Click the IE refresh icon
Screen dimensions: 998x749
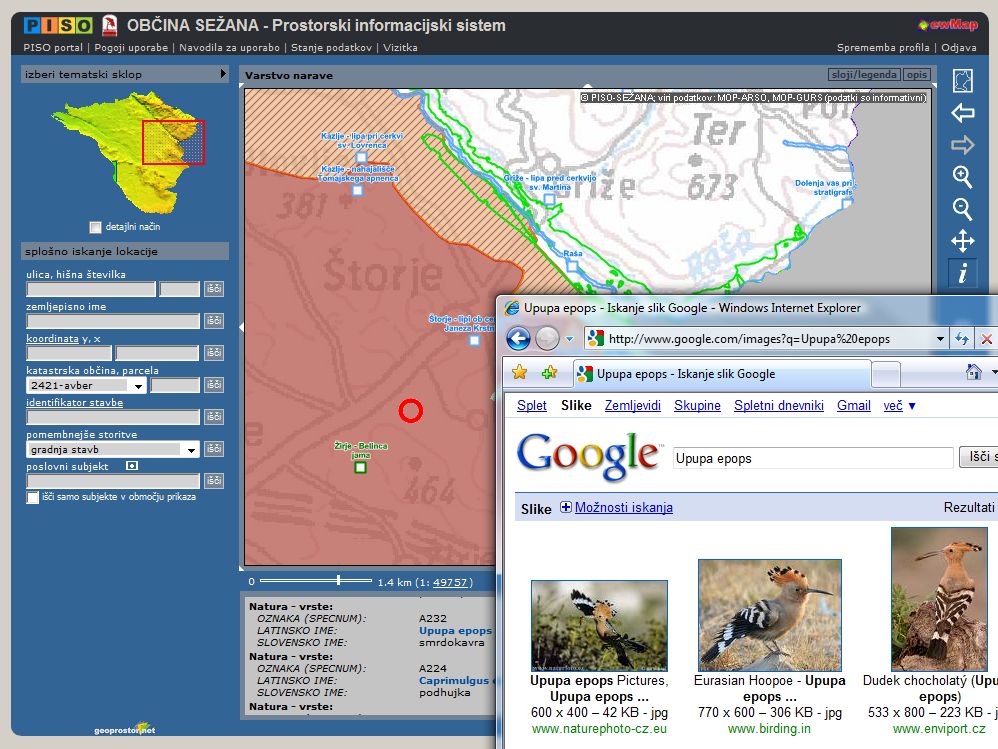click(x=962, y=339)
